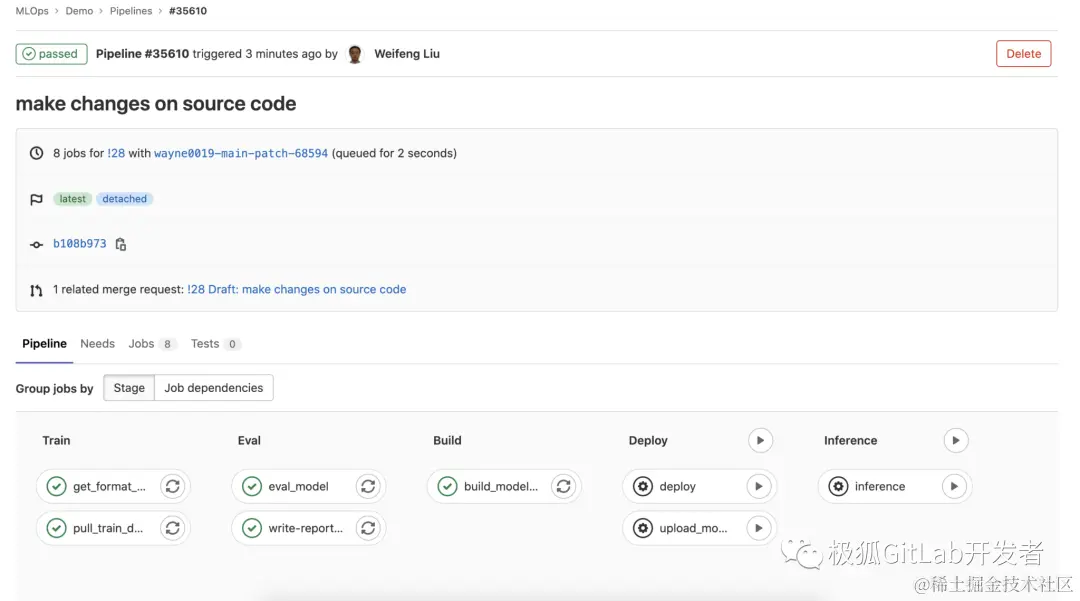Play all Deploy stage jobs
1080x601 pixels.
[760, 440]
